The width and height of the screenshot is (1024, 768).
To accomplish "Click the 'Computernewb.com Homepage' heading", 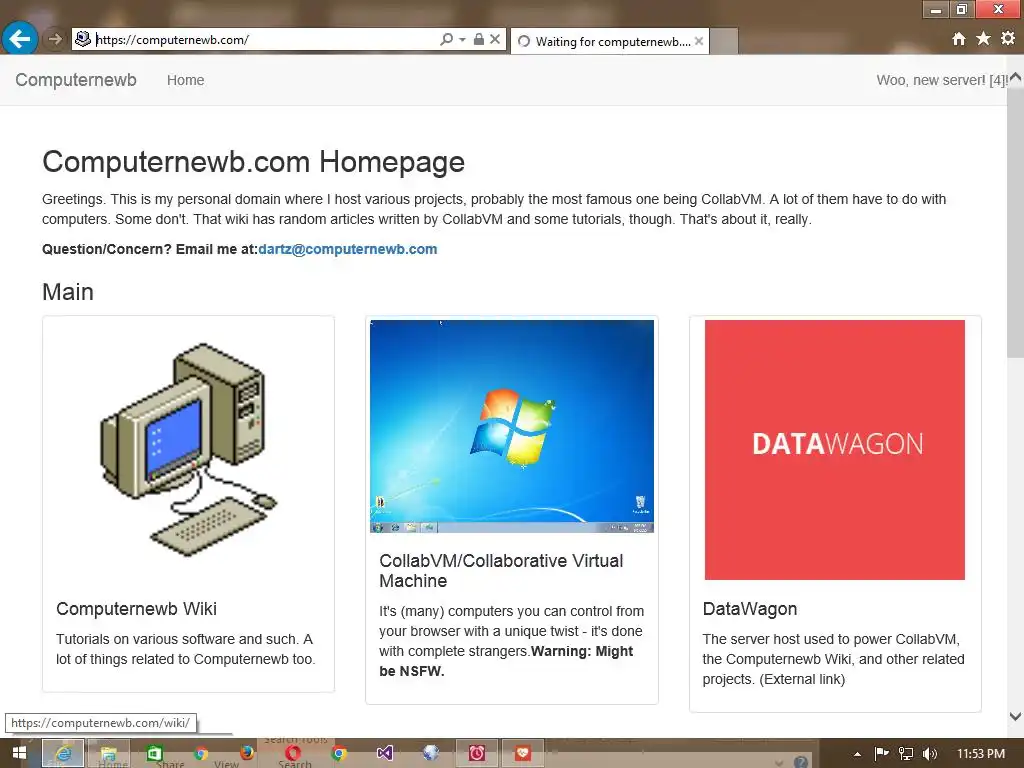I will pos(253,162).
